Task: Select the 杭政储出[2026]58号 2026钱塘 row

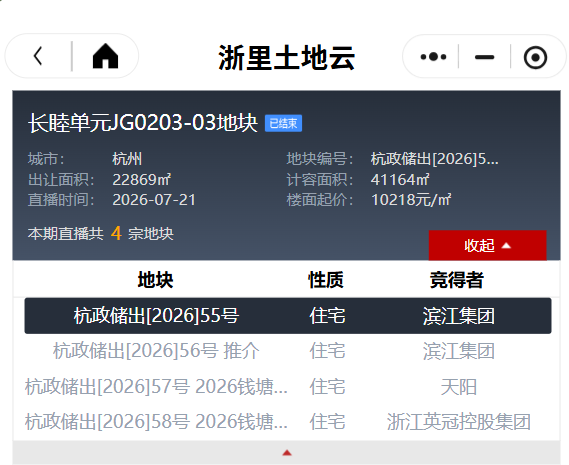Action: (x=288, y=421)
